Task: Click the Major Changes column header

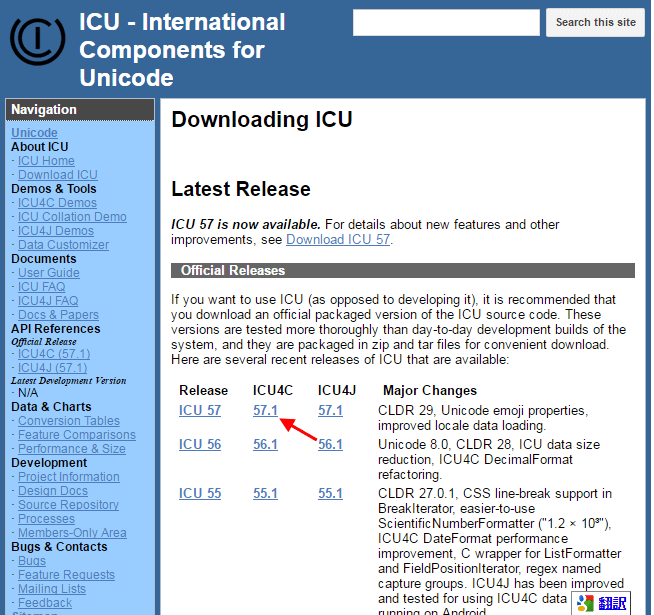Action: point(430,391)
